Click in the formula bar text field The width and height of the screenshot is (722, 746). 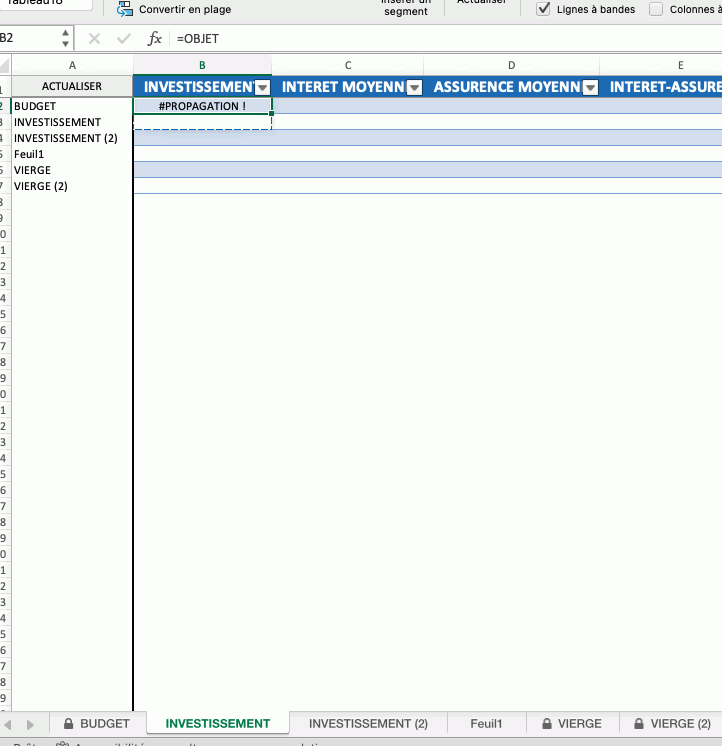click(x=440, y=39)
